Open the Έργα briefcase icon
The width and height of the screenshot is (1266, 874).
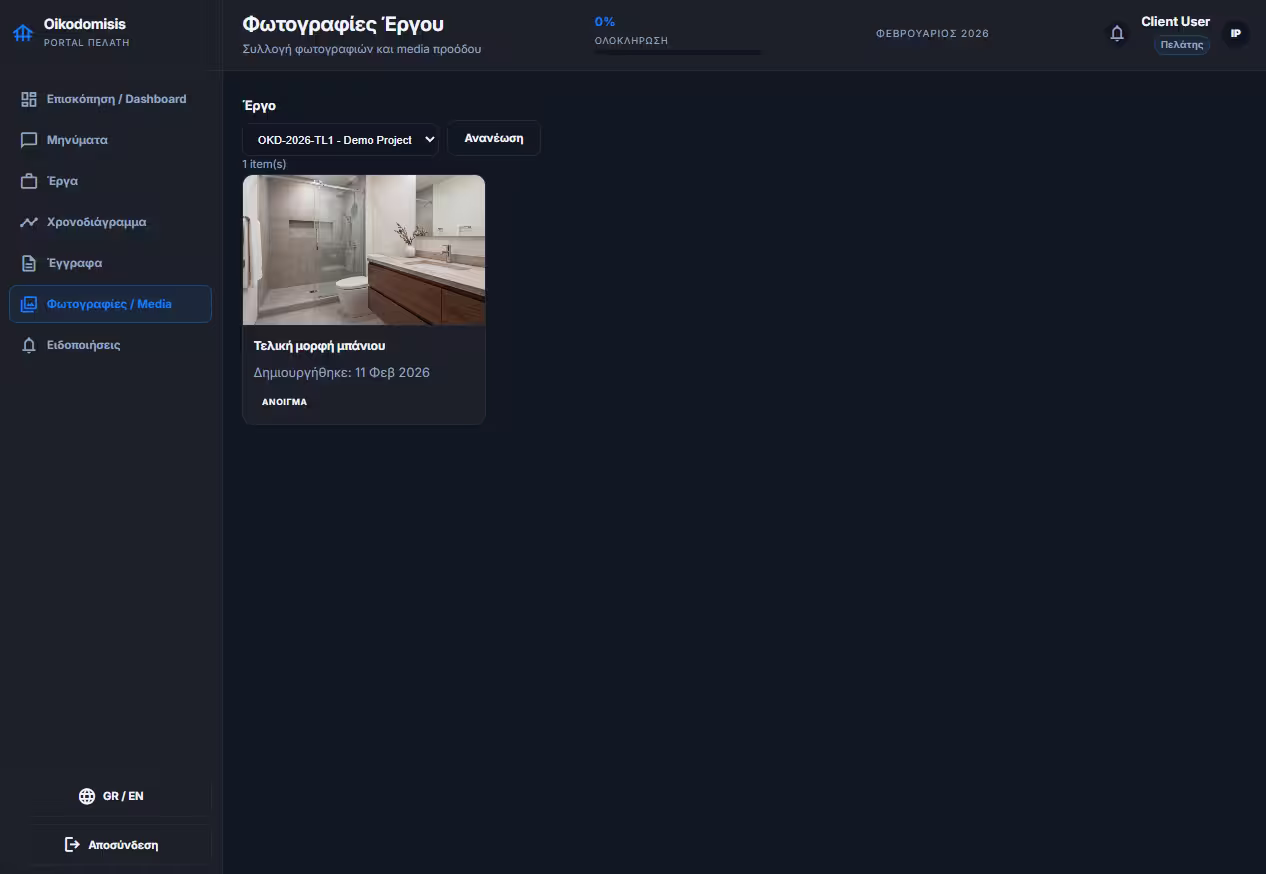tap(28, 180)
